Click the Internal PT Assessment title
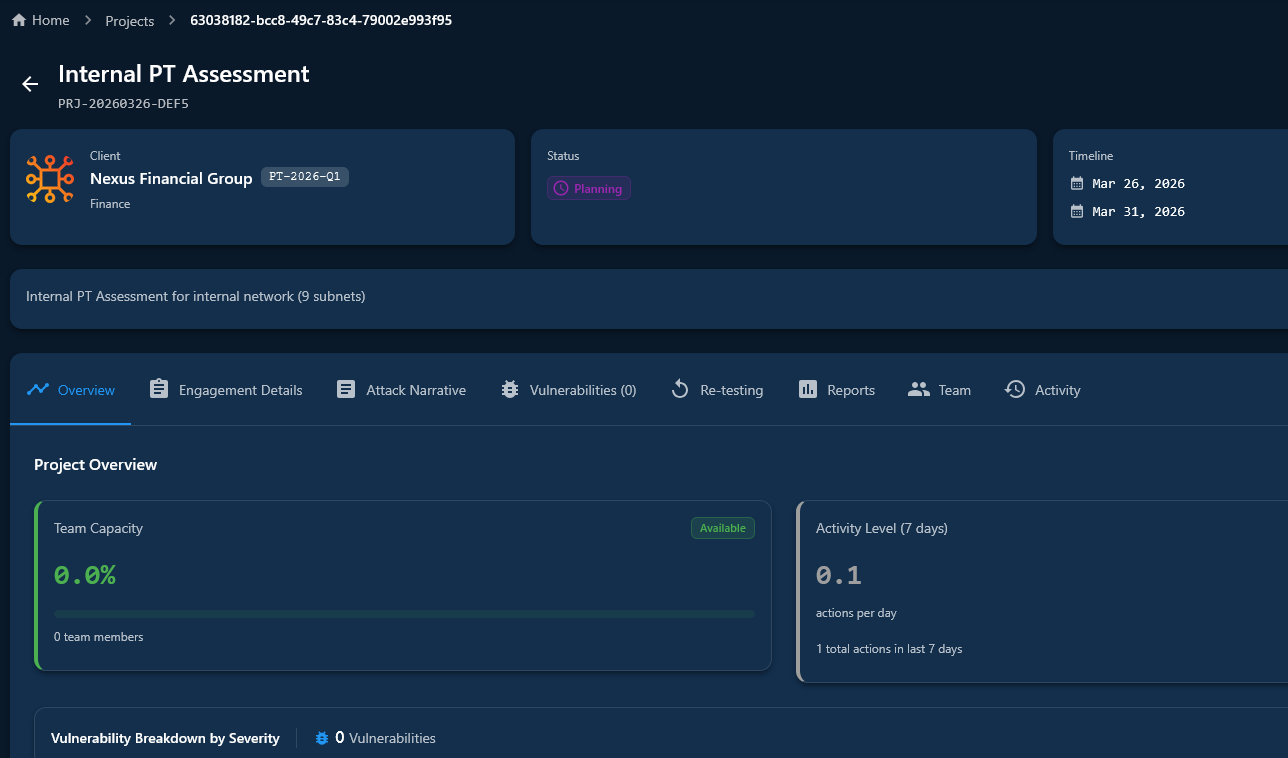This screenshot has height=758, width=1288. coord(184,74)
